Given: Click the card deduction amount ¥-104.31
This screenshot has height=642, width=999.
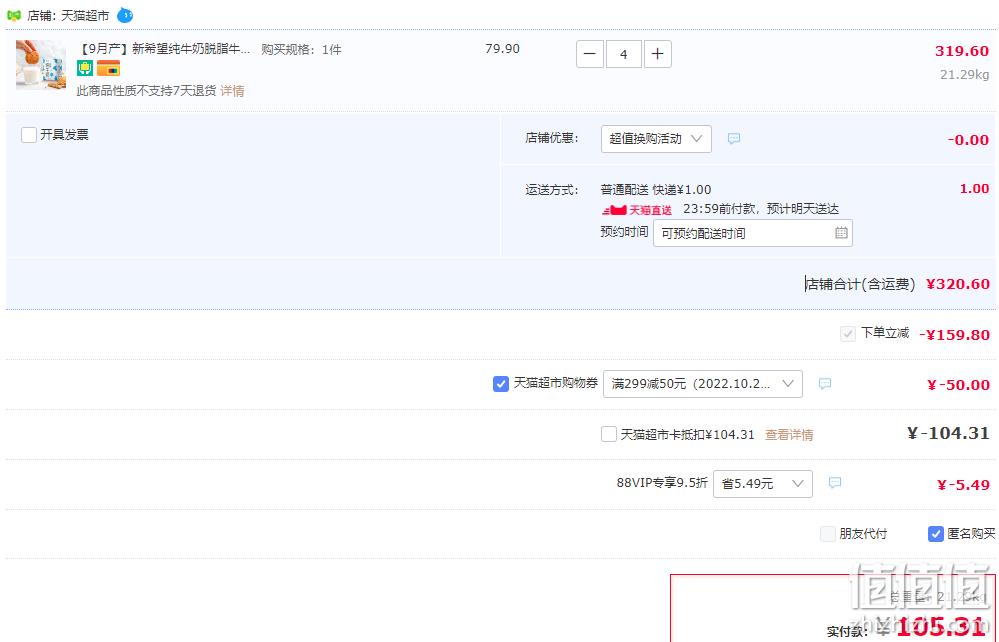Looking at the screenshot, I should coord(948,433).
